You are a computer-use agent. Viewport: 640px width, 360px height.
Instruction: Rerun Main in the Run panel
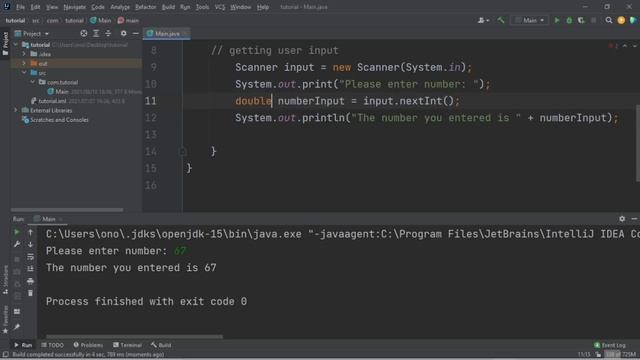click(x=17, y=232)
